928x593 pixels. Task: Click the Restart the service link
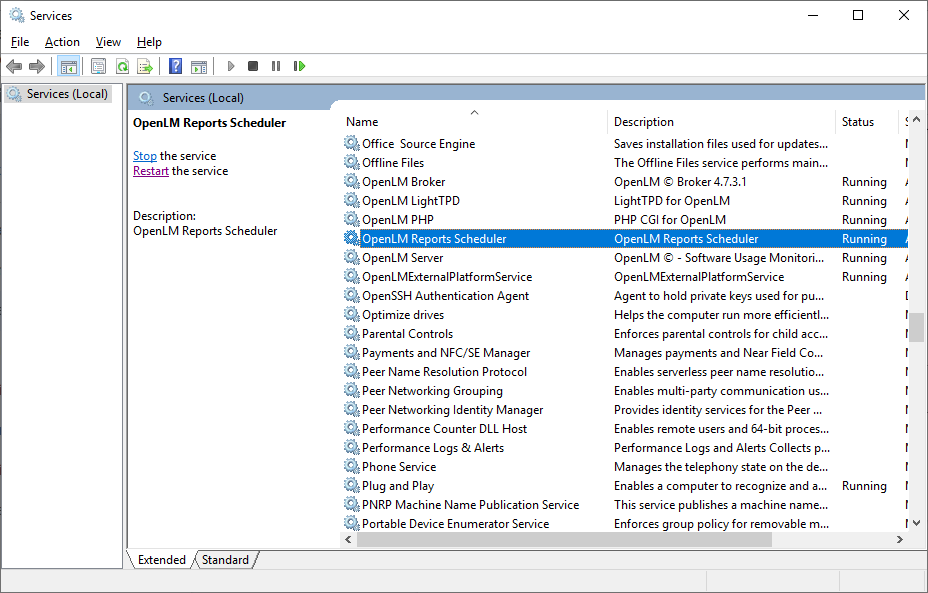pyautogui.click(x=150, y=171)
